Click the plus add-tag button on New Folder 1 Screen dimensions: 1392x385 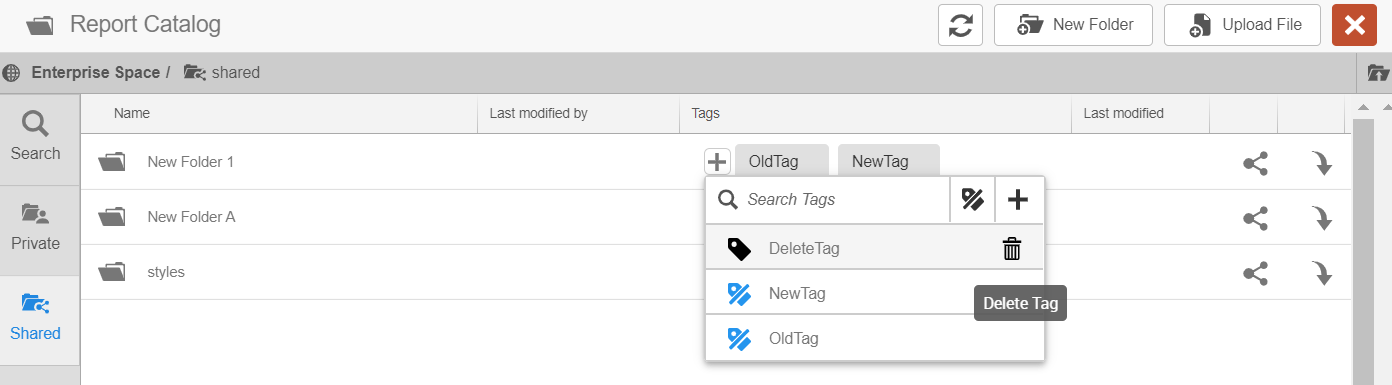tap(717, 161)
